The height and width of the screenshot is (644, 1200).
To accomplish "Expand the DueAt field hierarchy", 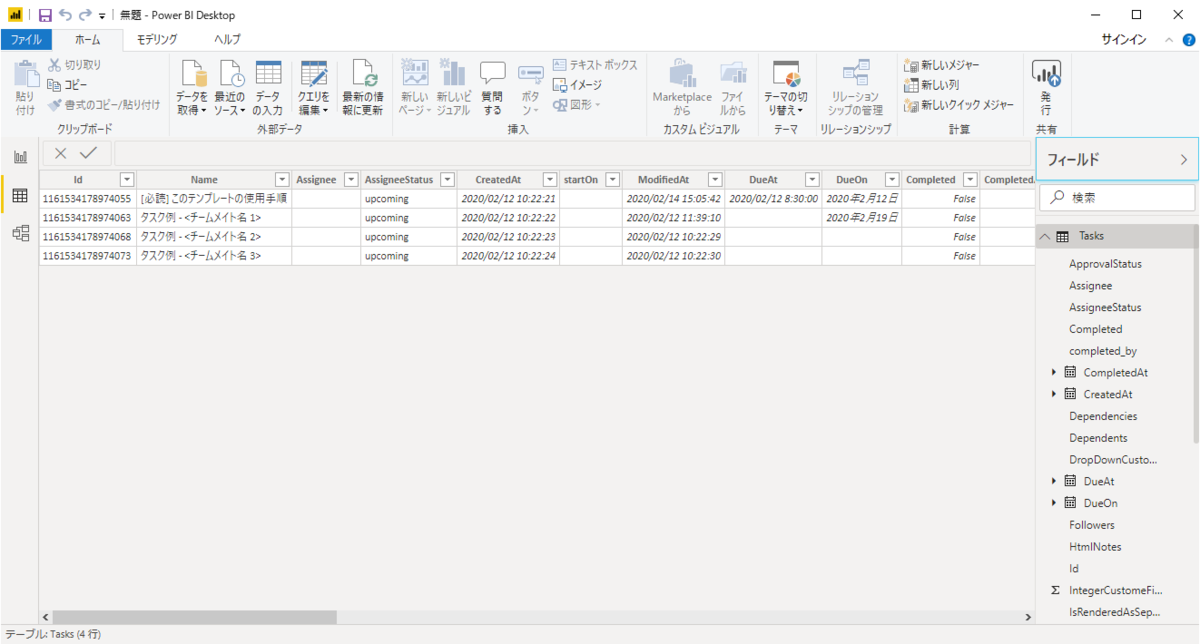I will pos(1054,481).
